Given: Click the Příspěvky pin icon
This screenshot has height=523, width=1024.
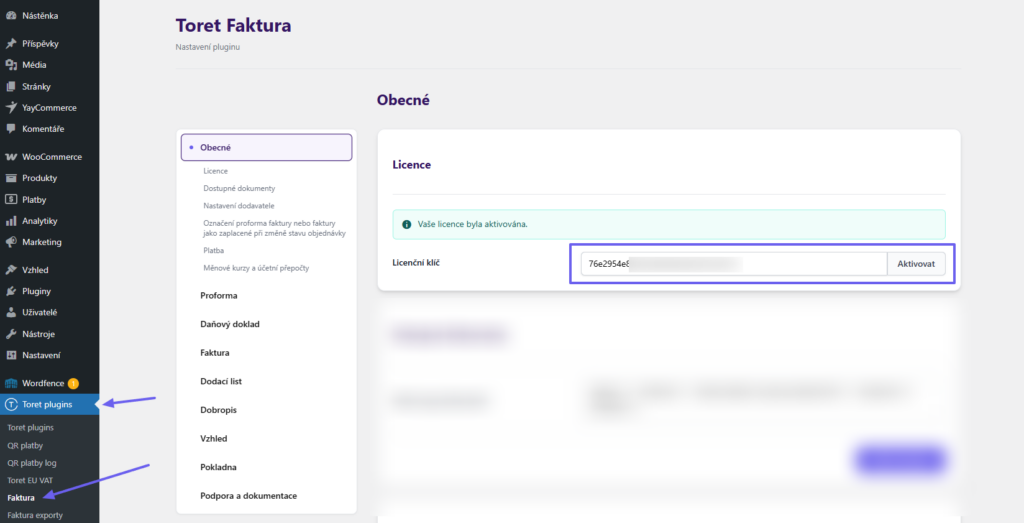Looking at the screenshot, I should tap(10, 44).
